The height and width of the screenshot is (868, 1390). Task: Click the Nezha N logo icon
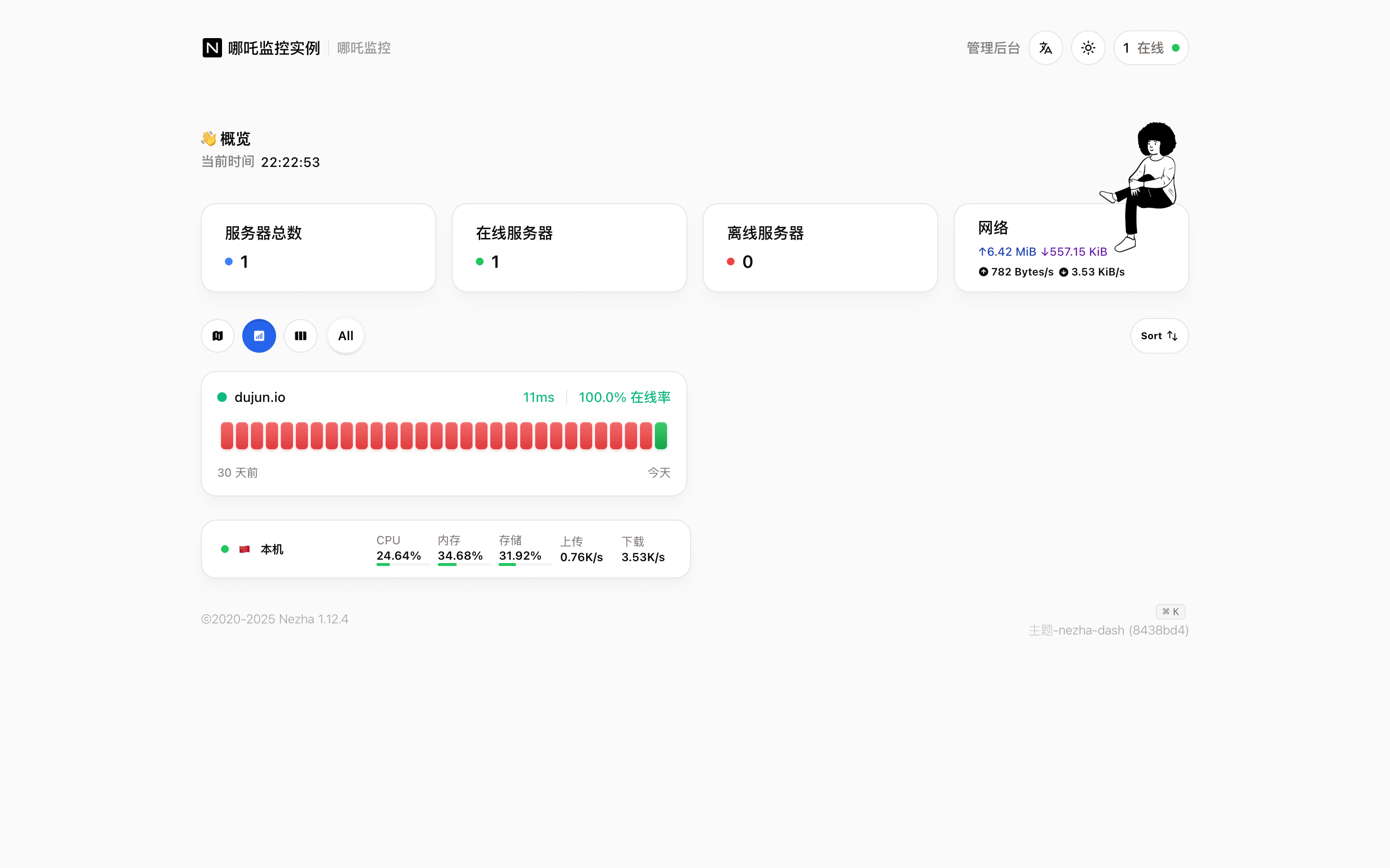pyautogui.click(x=212, y=48)
